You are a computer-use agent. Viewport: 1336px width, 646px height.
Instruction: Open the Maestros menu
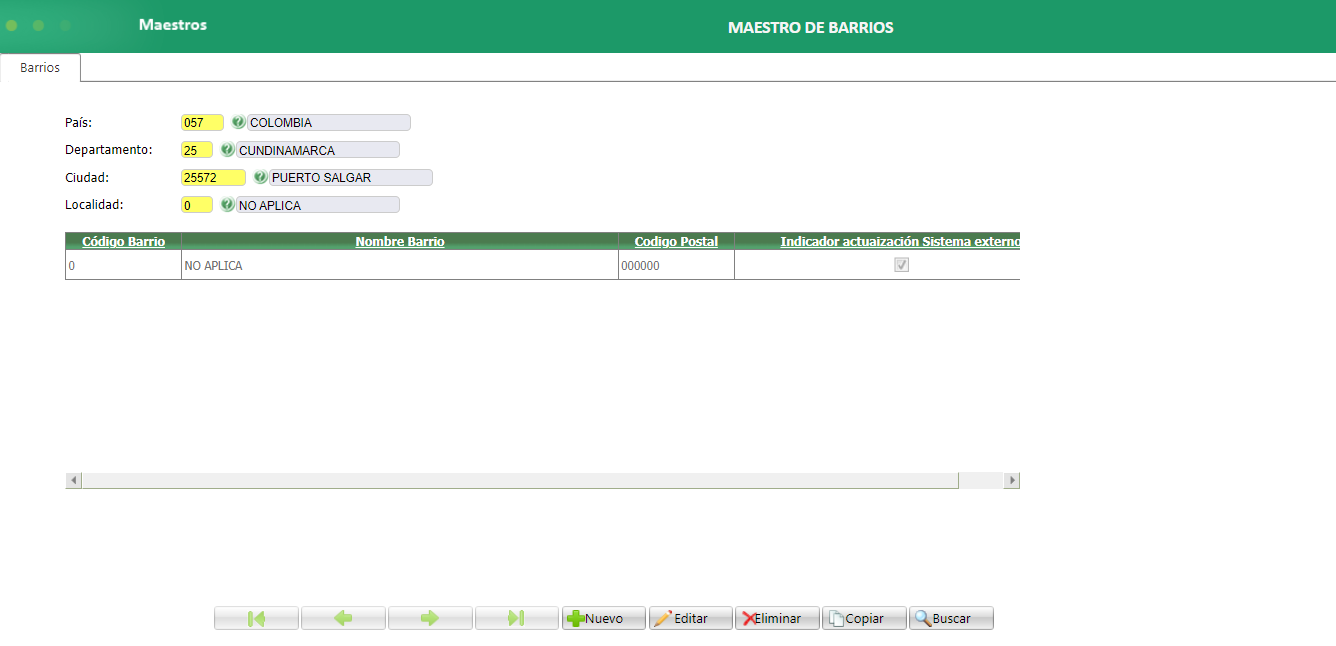click(173, 25)
